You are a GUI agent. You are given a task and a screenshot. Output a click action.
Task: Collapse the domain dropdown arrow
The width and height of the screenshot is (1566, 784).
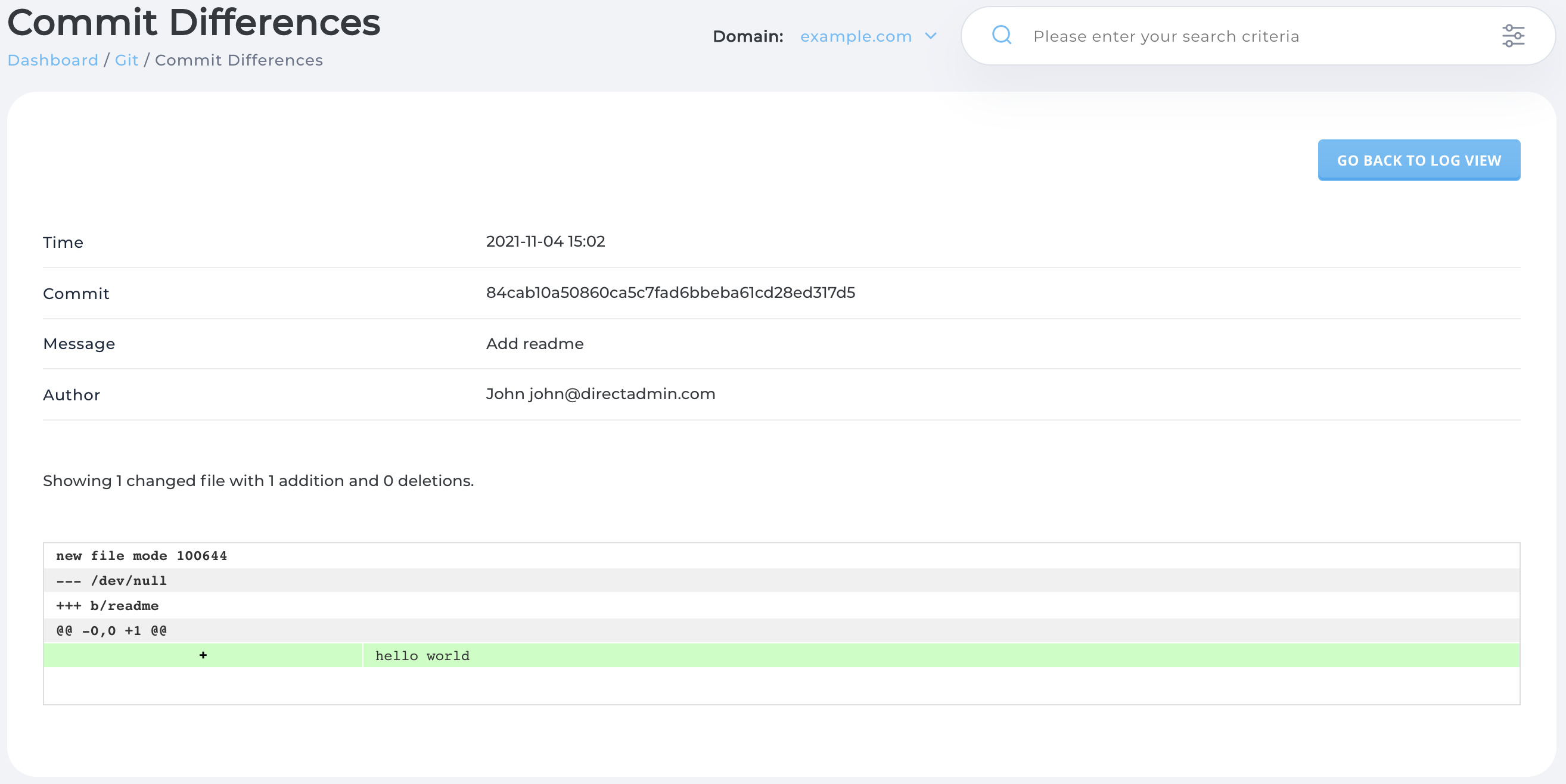point(931,36)
